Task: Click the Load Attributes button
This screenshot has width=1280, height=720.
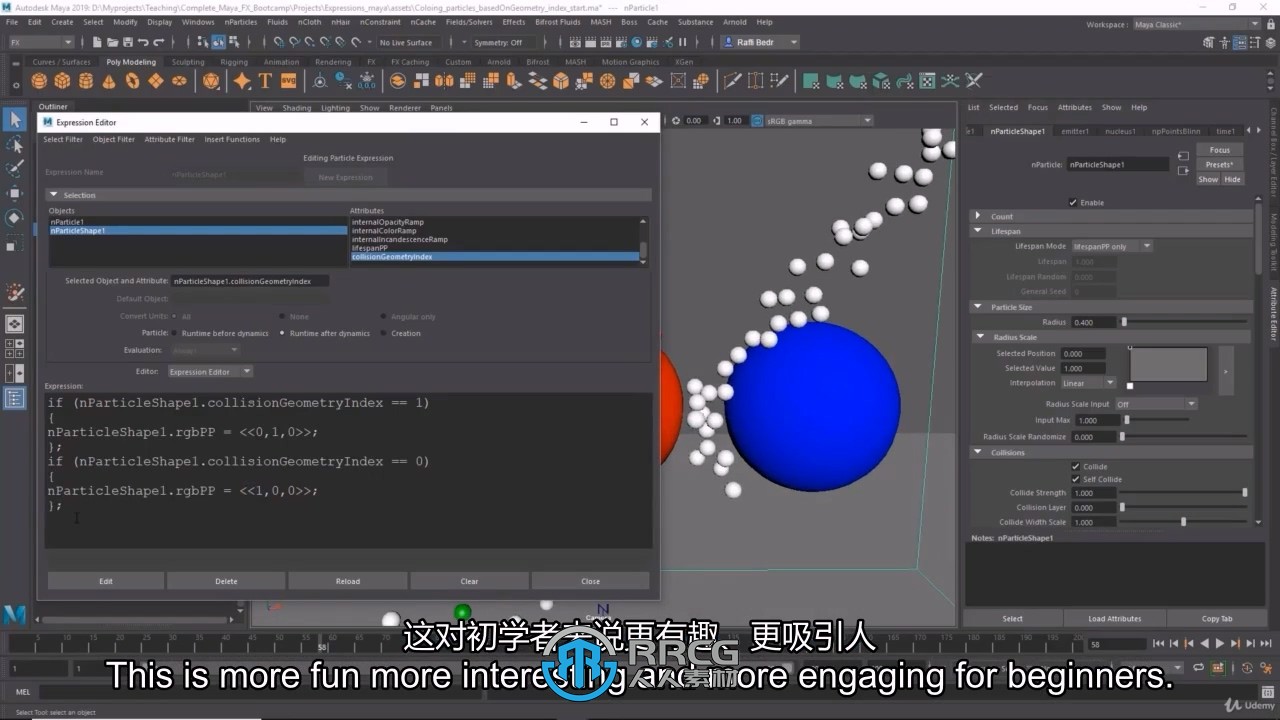Action: point(1115,618)
